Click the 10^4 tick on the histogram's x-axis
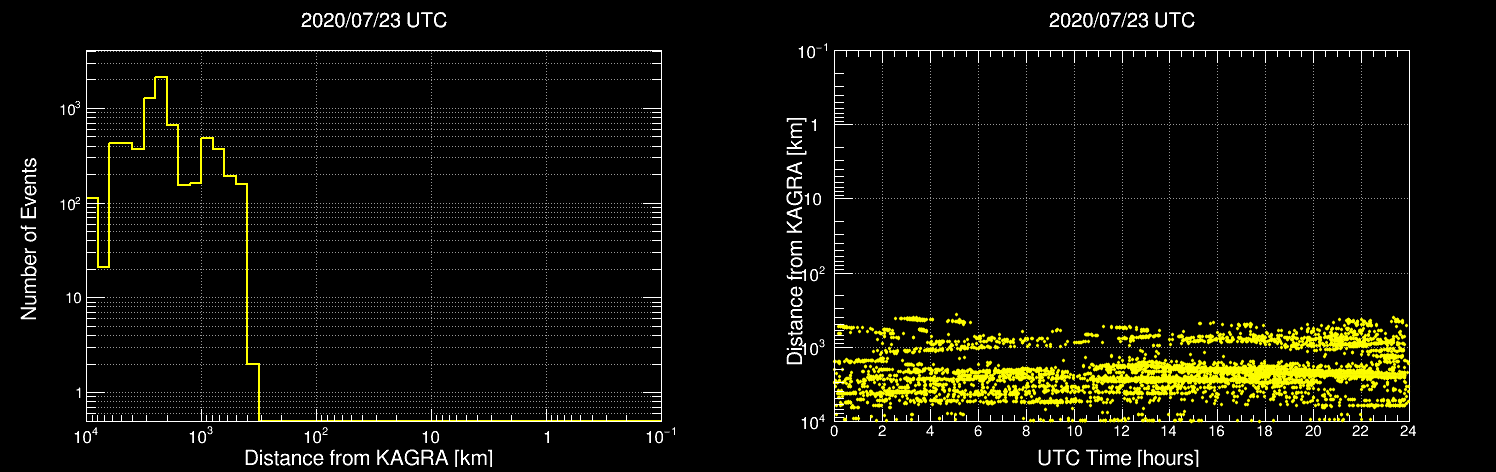 pyautogui.click(x=86, y=436)
